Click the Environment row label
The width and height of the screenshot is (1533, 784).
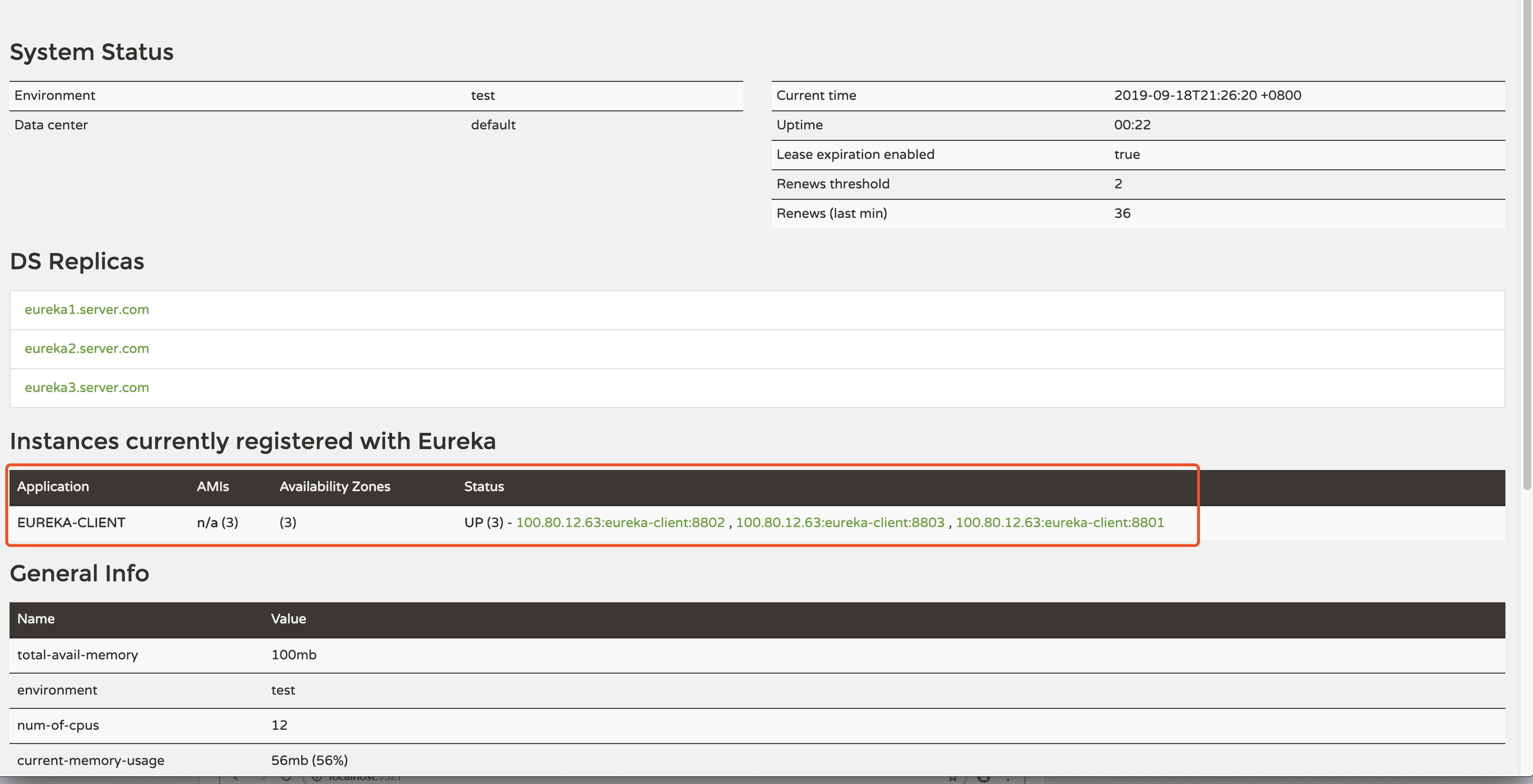pos(55,95)
